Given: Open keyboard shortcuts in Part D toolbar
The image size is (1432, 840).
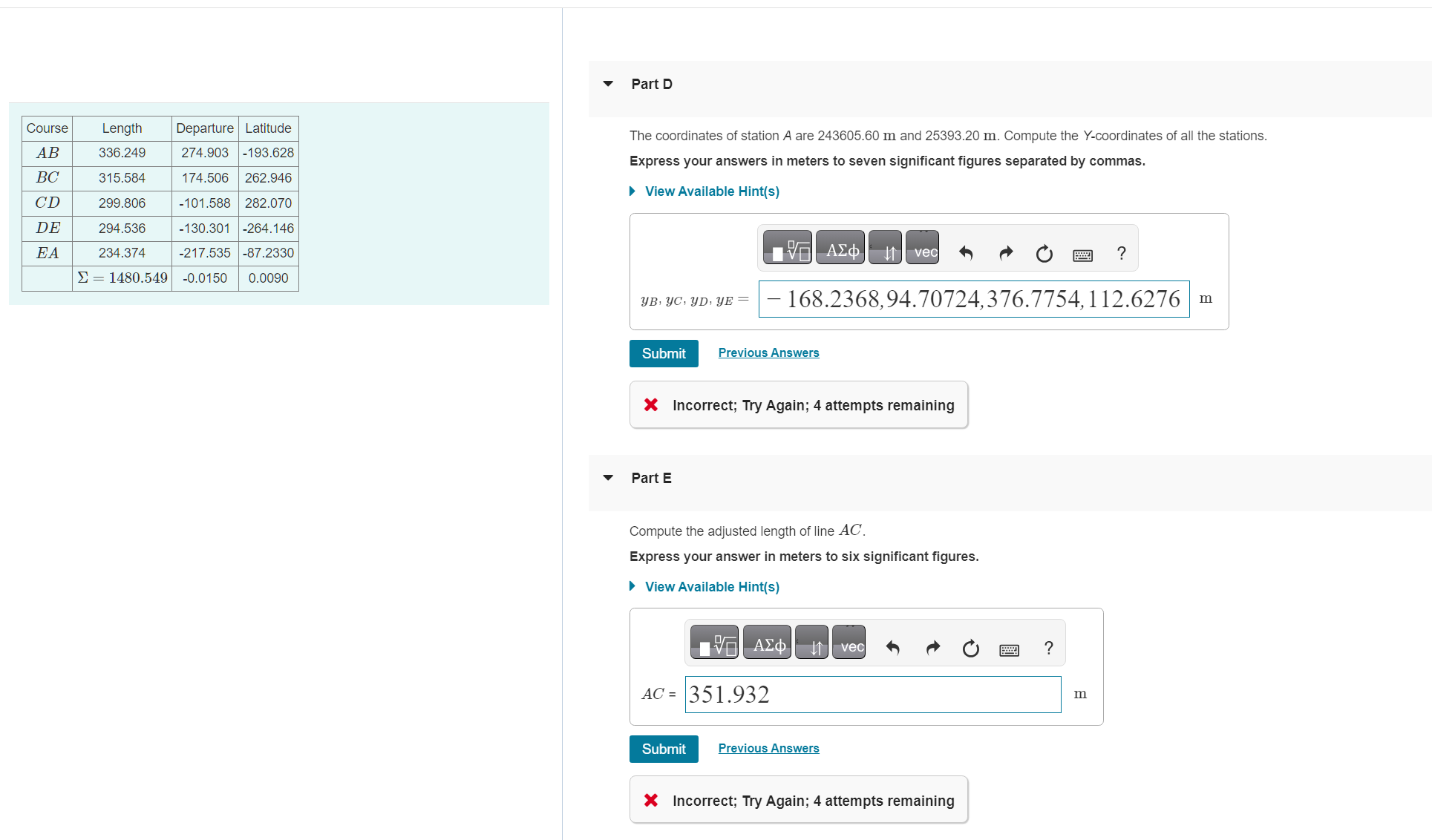Looking at the screenshot, I should tap(1082, 255).
